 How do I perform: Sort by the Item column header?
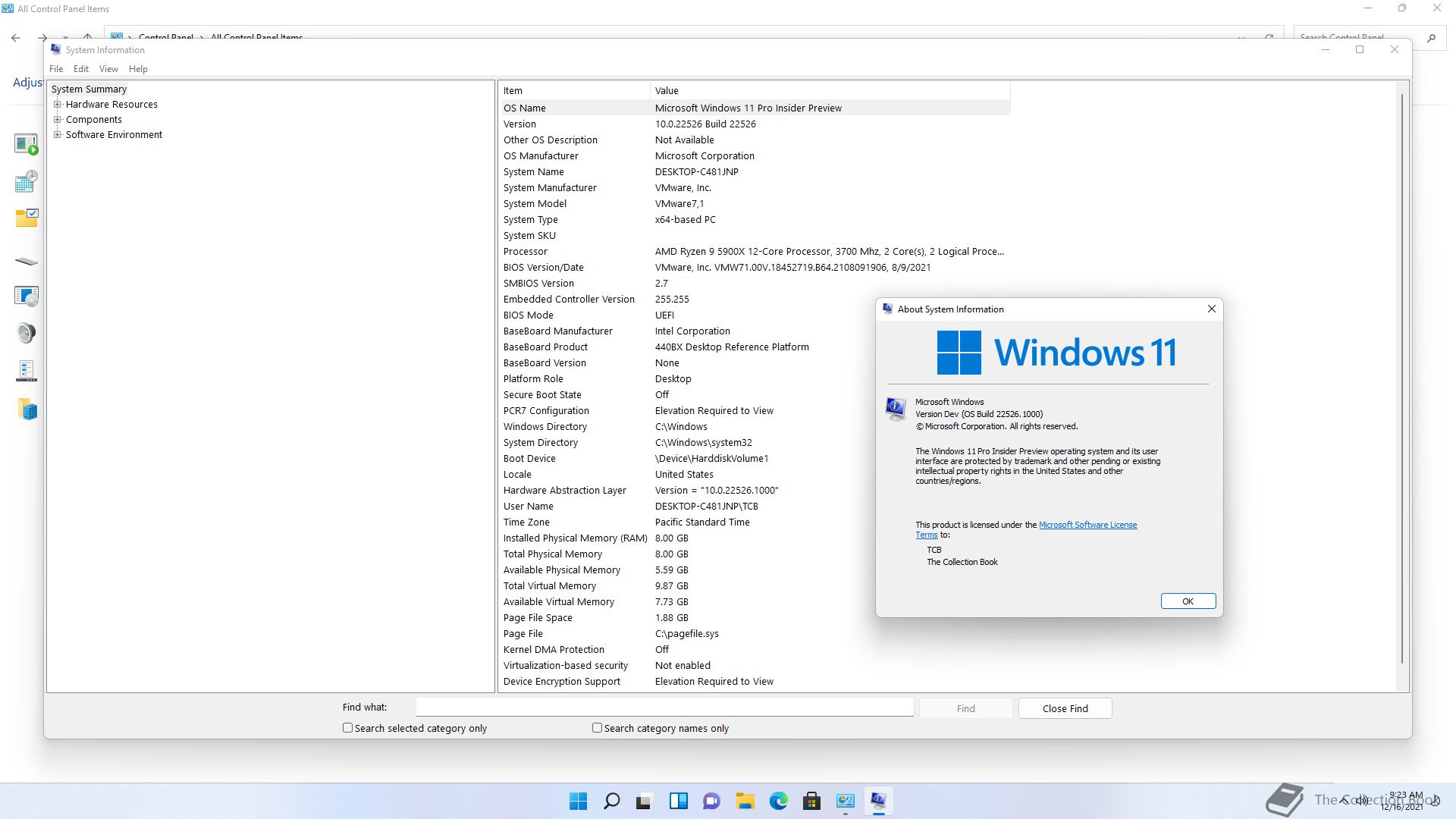tap(574, 90)
